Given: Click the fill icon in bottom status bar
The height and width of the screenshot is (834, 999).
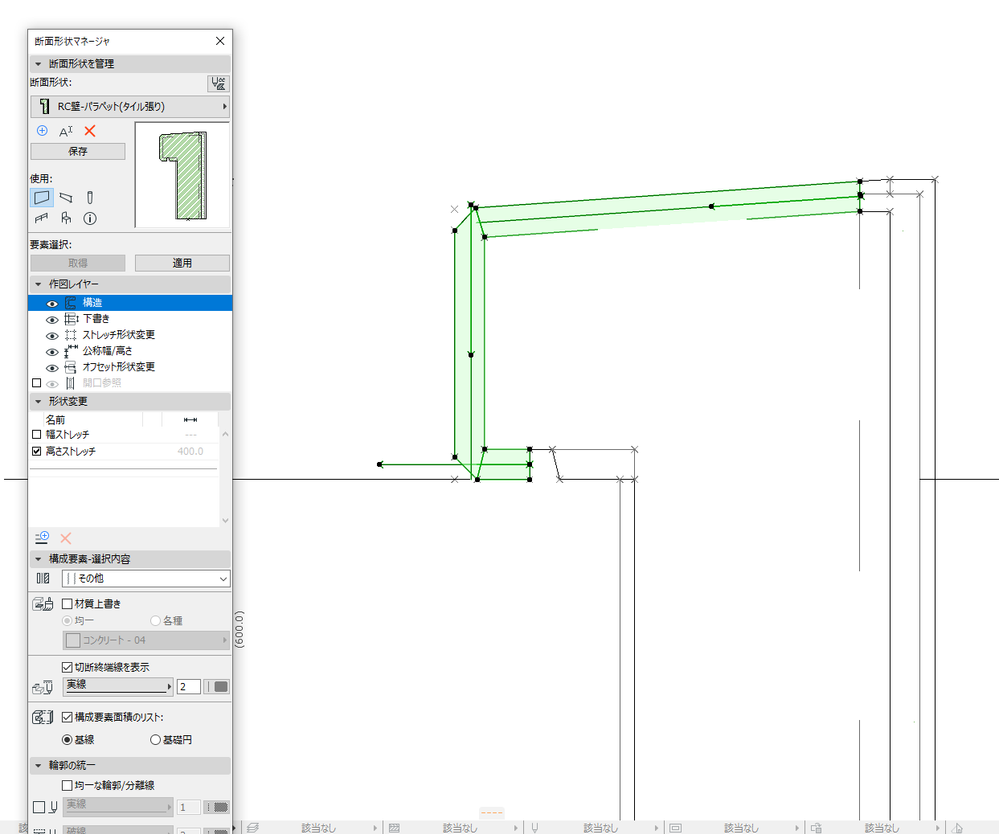Looking at the screenshot, I should pyautogui.click(x=394, y=828).
